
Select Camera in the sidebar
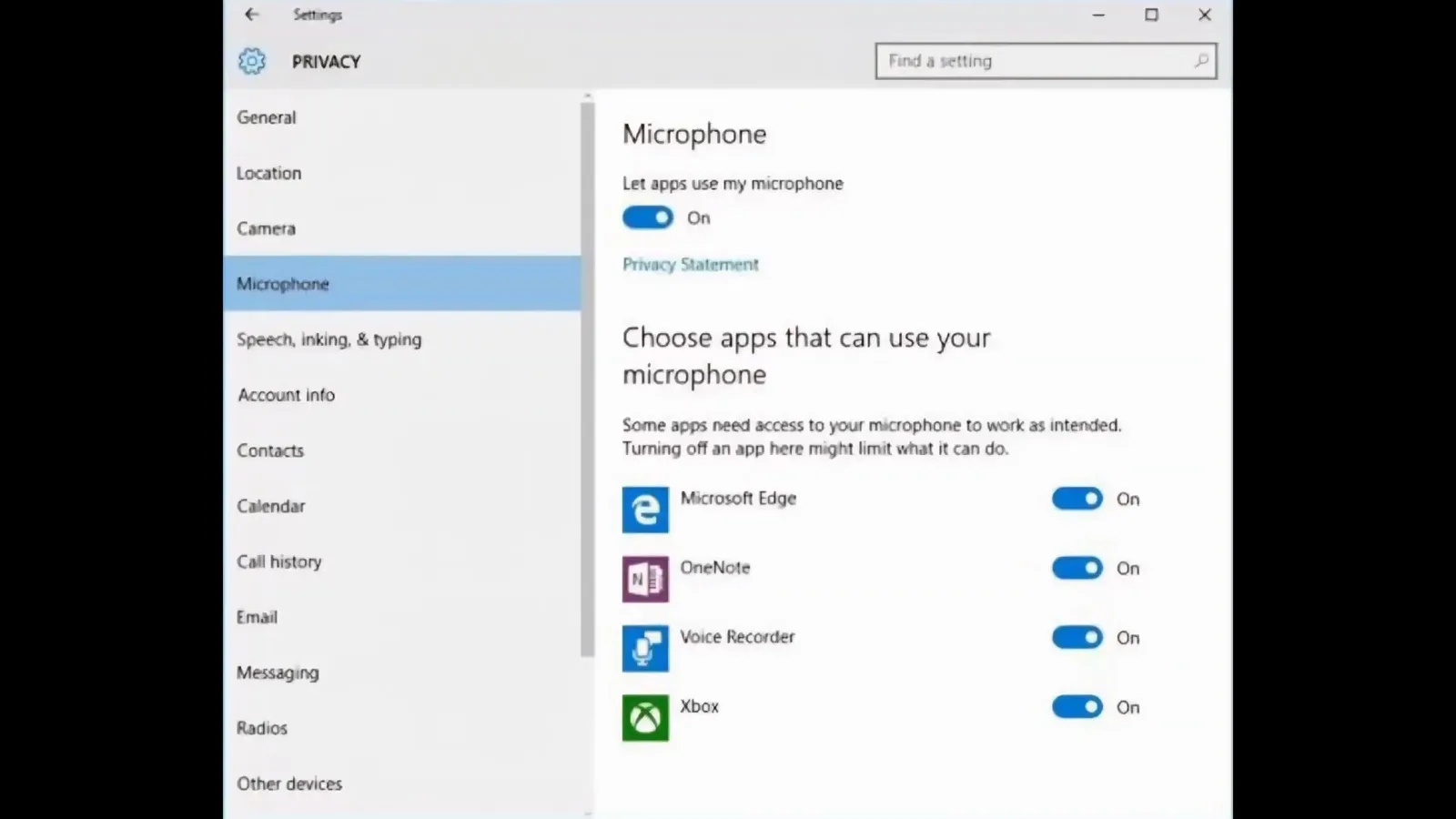(x=402, y=228)
